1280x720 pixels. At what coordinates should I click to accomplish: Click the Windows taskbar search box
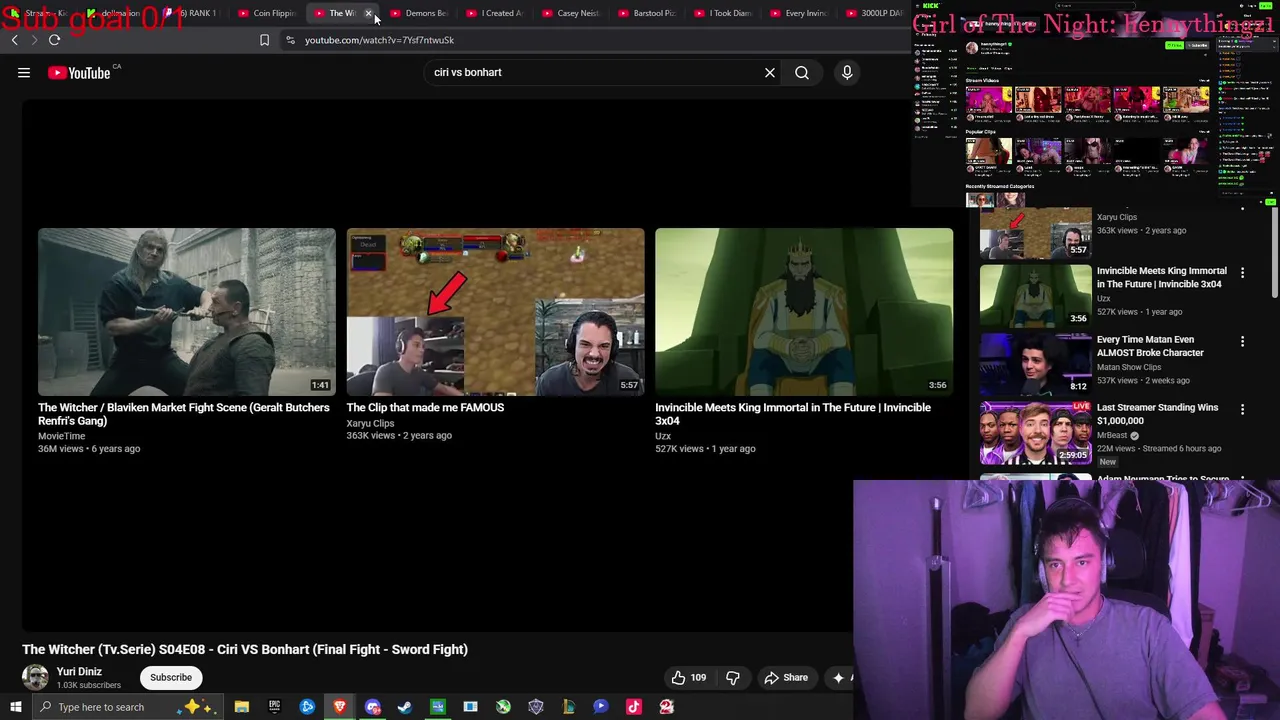tap(130, 707)
